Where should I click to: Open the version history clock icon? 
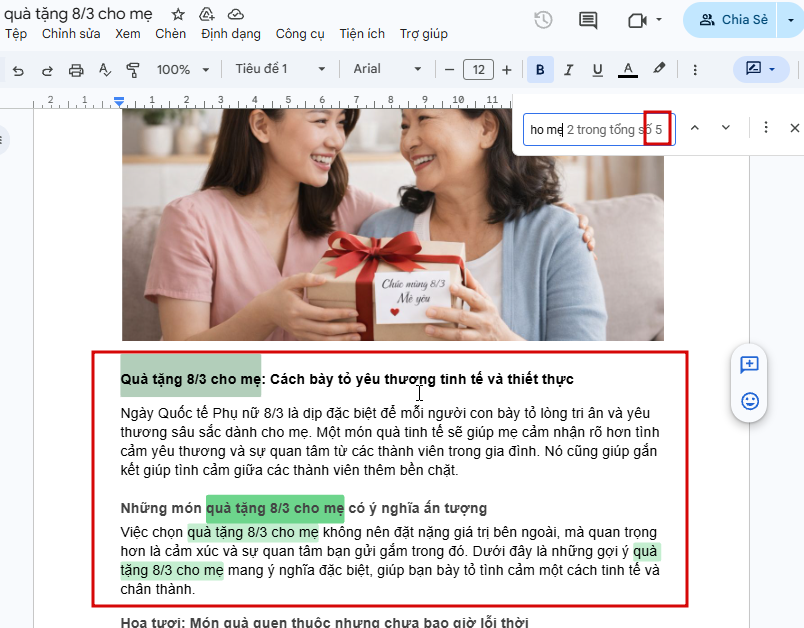pos(543,20)
